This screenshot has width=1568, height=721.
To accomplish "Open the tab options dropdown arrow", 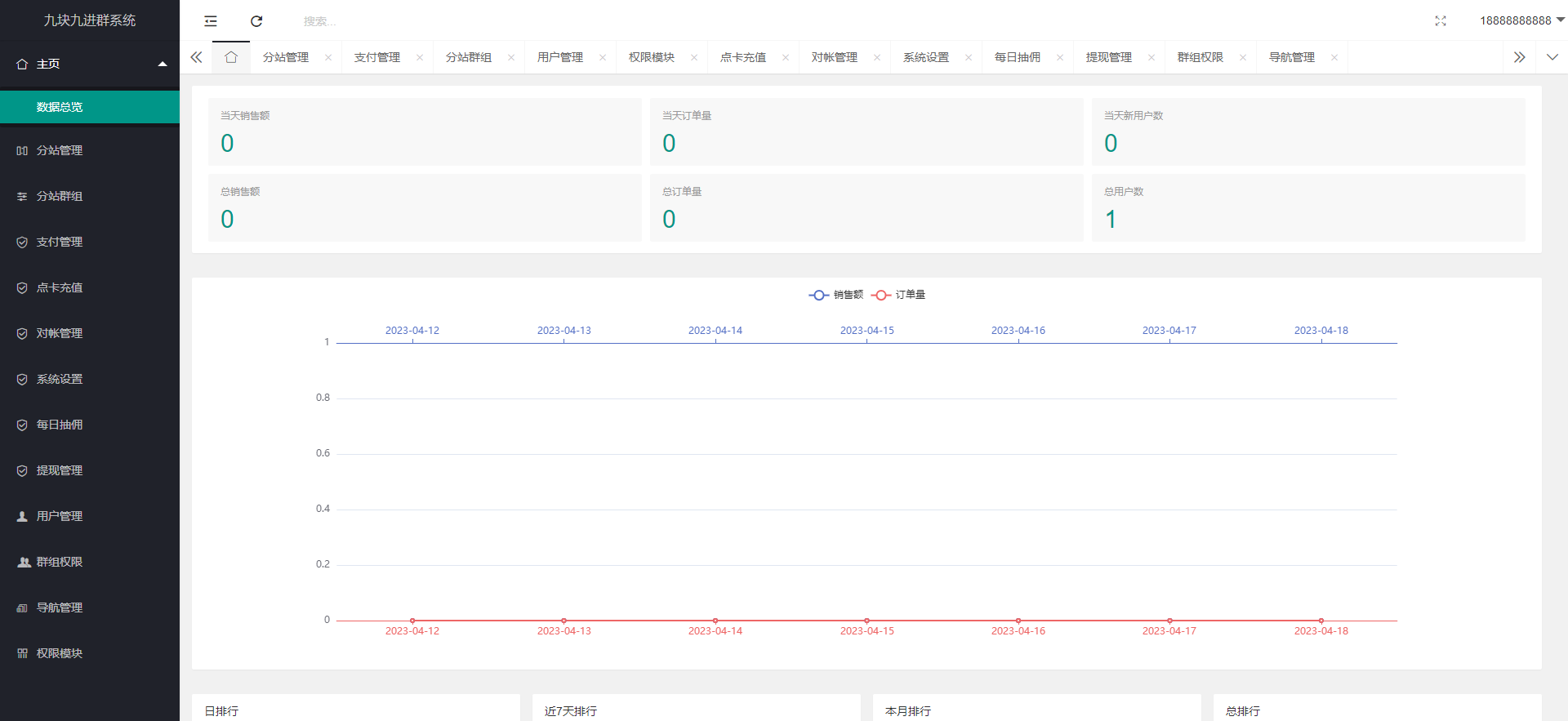I will pyautogui.click(x=1552, y=57).
